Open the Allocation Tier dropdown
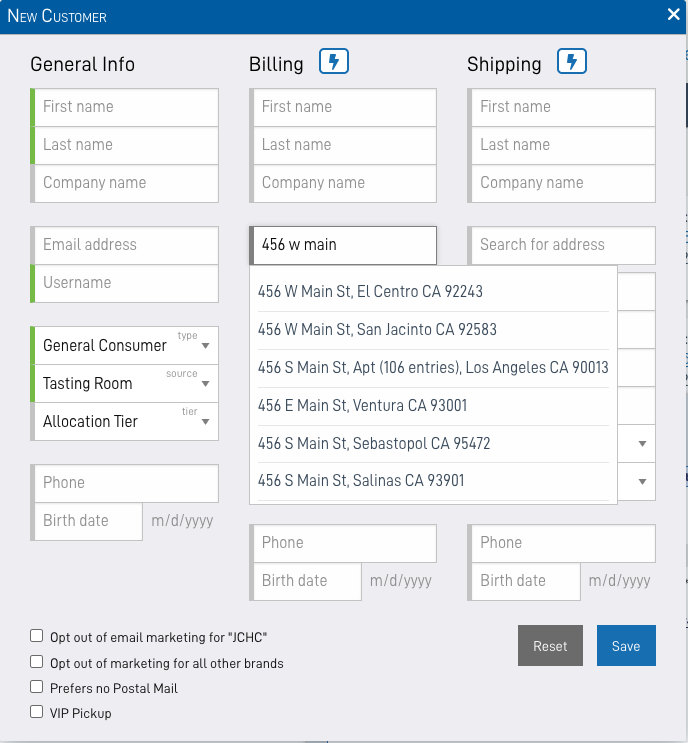The width and height of the screenshot is (688, 743). pos(125,421)
